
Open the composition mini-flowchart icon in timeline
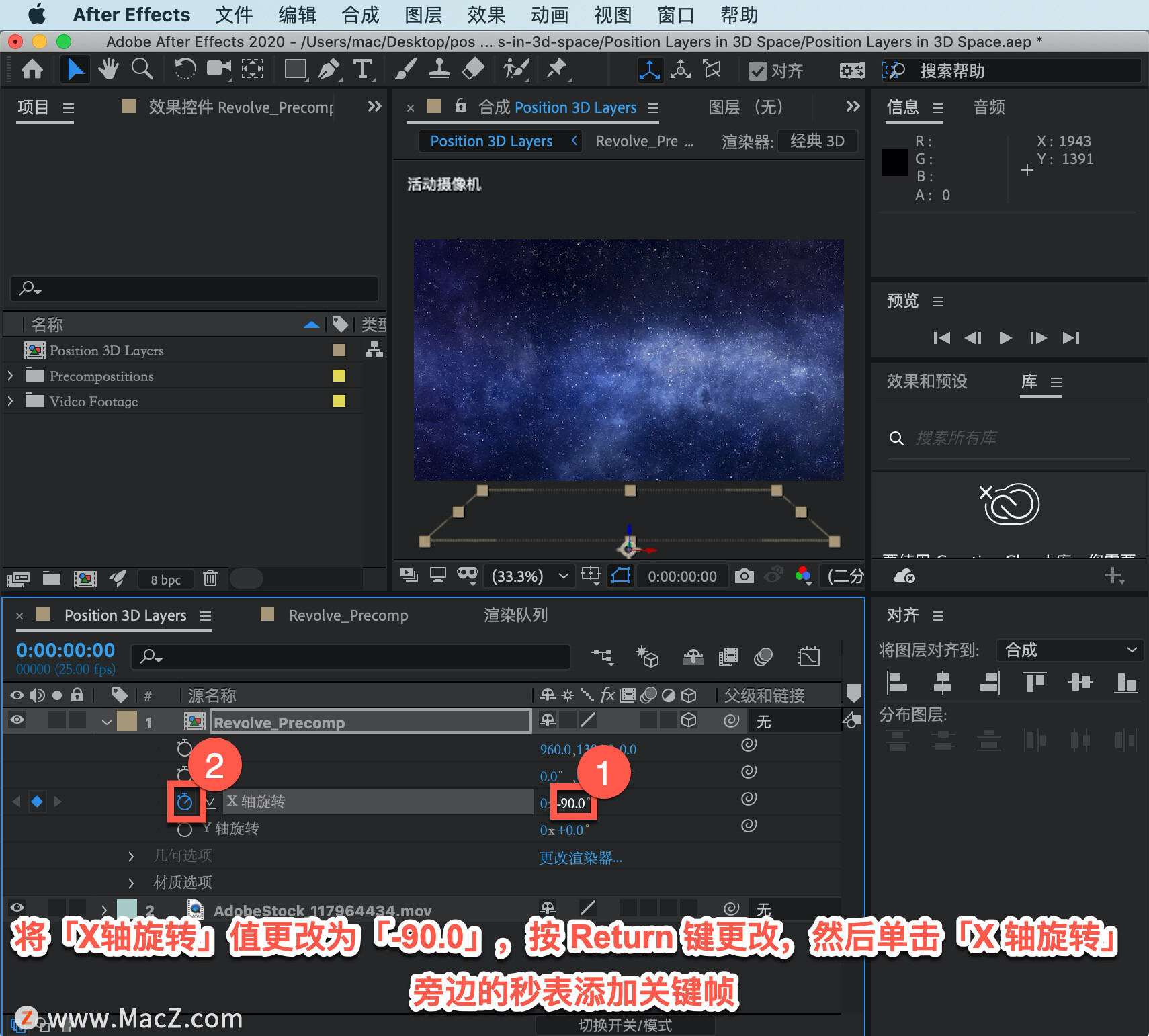click(x=602, y=656)
